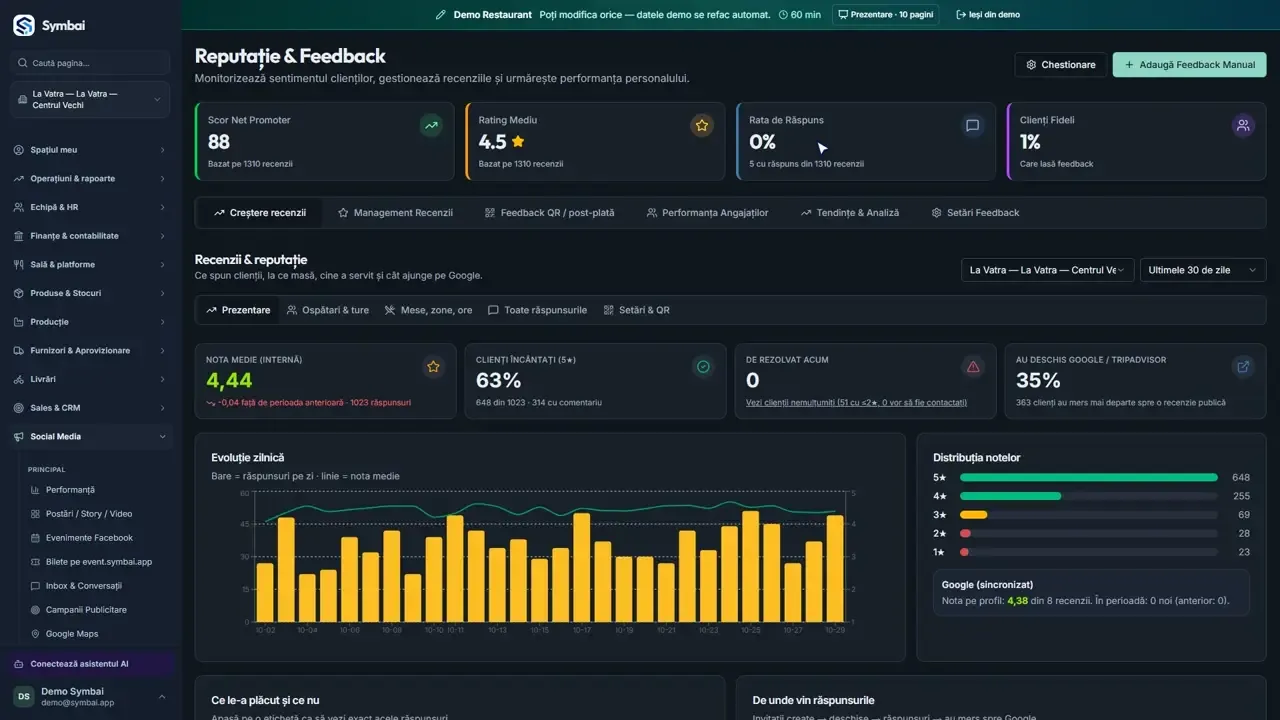Image resolution: width=1280 pixels, height=720 pixels.
Task: Expand the Finanțe & contabilitate sidebar section
Action: [90, 236]
